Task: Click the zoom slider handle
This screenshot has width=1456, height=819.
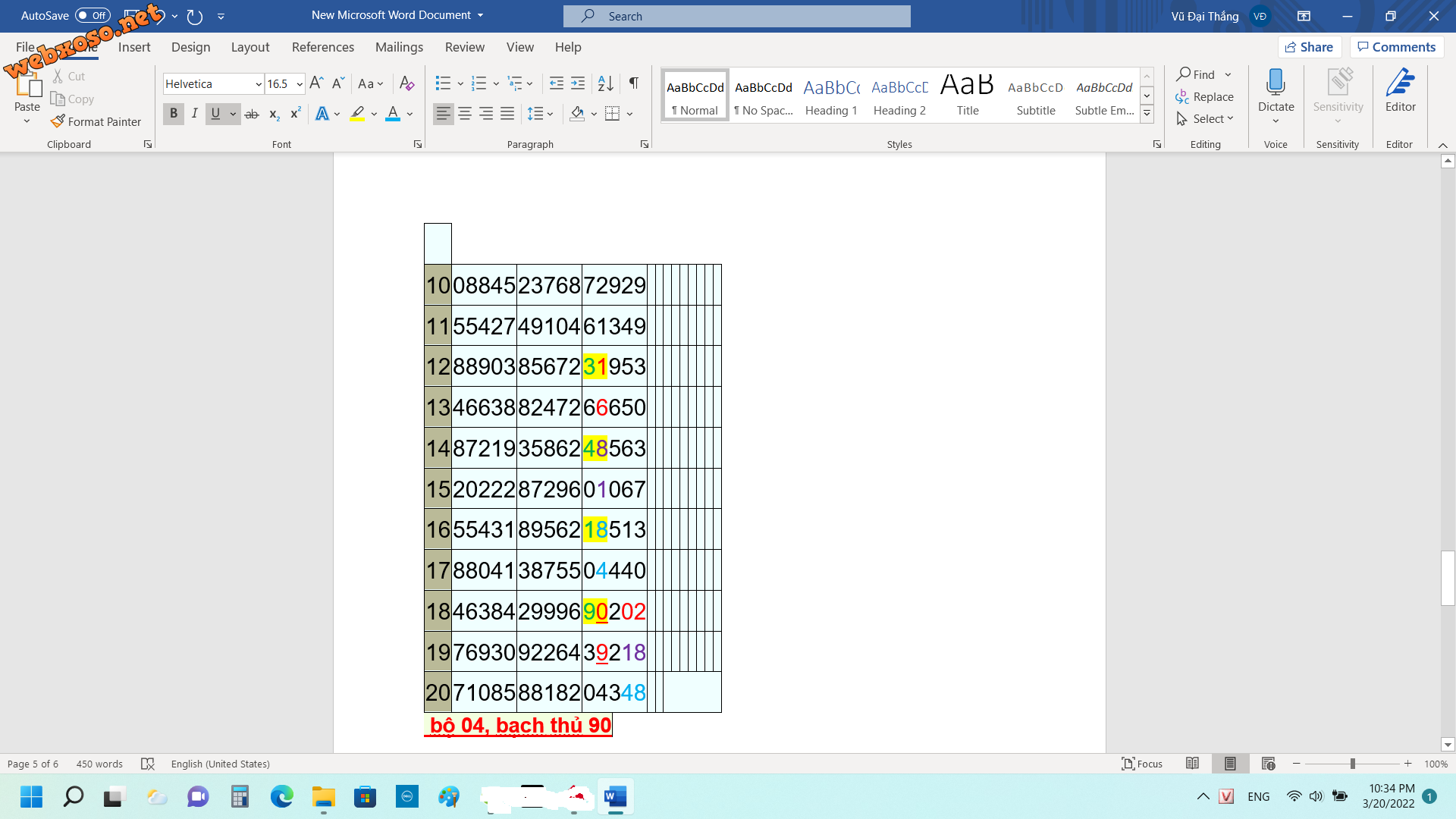Action: coord(1352,764)
